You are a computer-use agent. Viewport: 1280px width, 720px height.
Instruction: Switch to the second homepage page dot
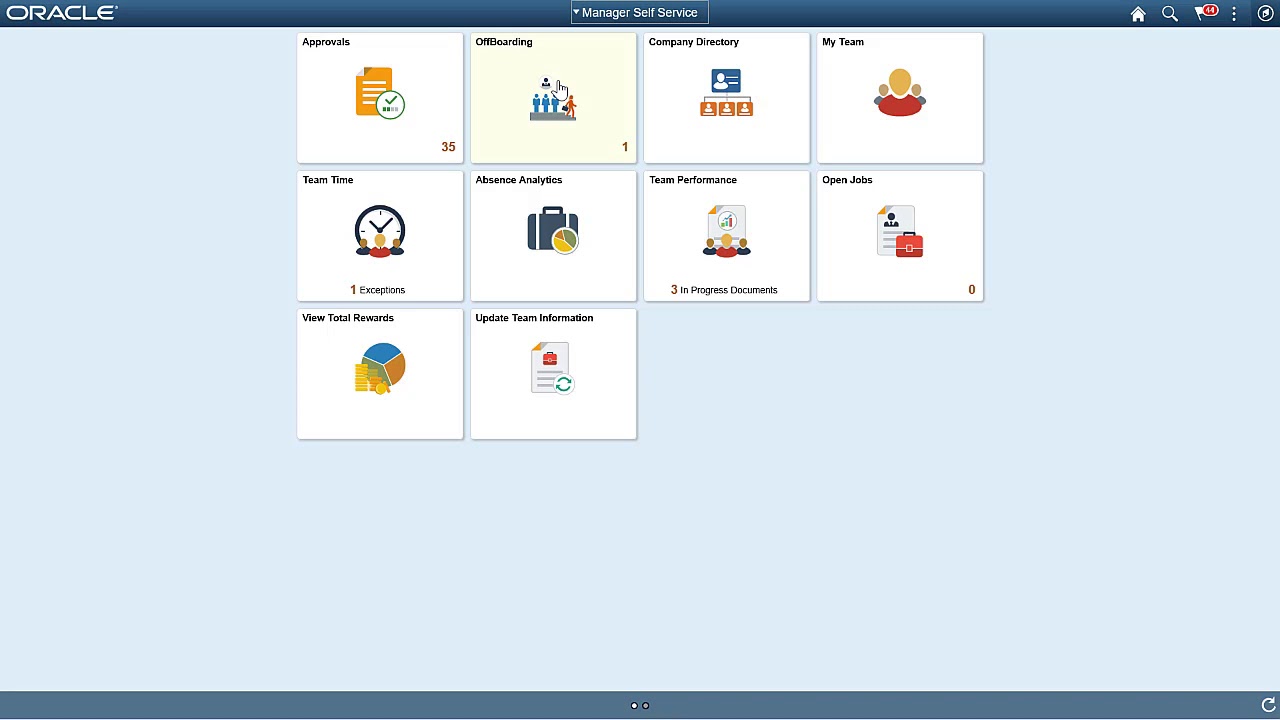click(646, 706)
